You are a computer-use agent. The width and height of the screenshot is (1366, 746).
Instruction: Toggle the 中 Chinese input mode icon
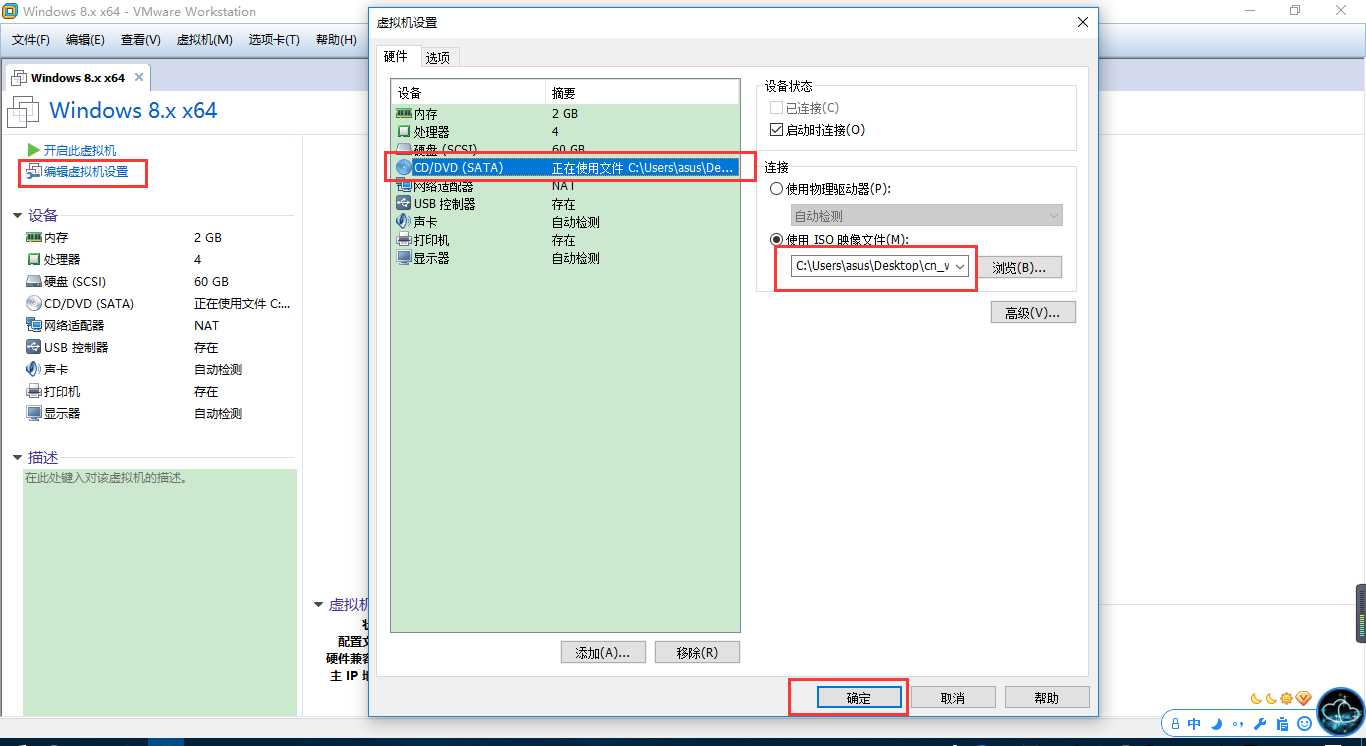pos(1195,723)
